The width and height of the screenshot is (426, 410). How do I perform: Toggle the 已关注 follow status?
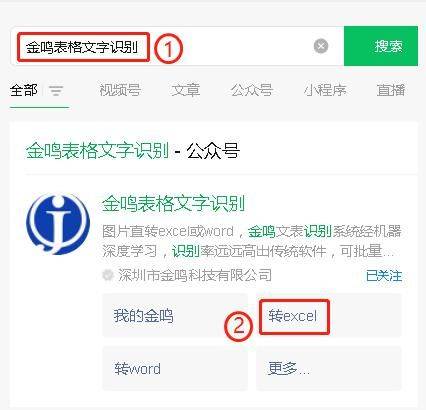tap(384, 276)
